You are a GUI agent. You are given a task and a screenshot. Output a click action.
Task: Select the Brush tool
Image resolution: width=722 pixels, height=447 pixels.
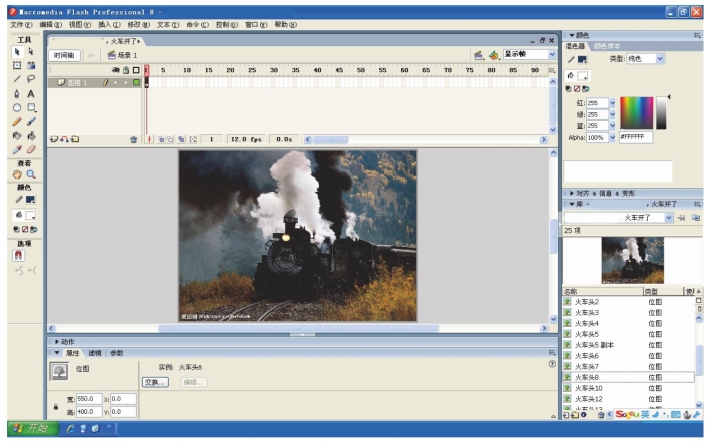(31, 122)
